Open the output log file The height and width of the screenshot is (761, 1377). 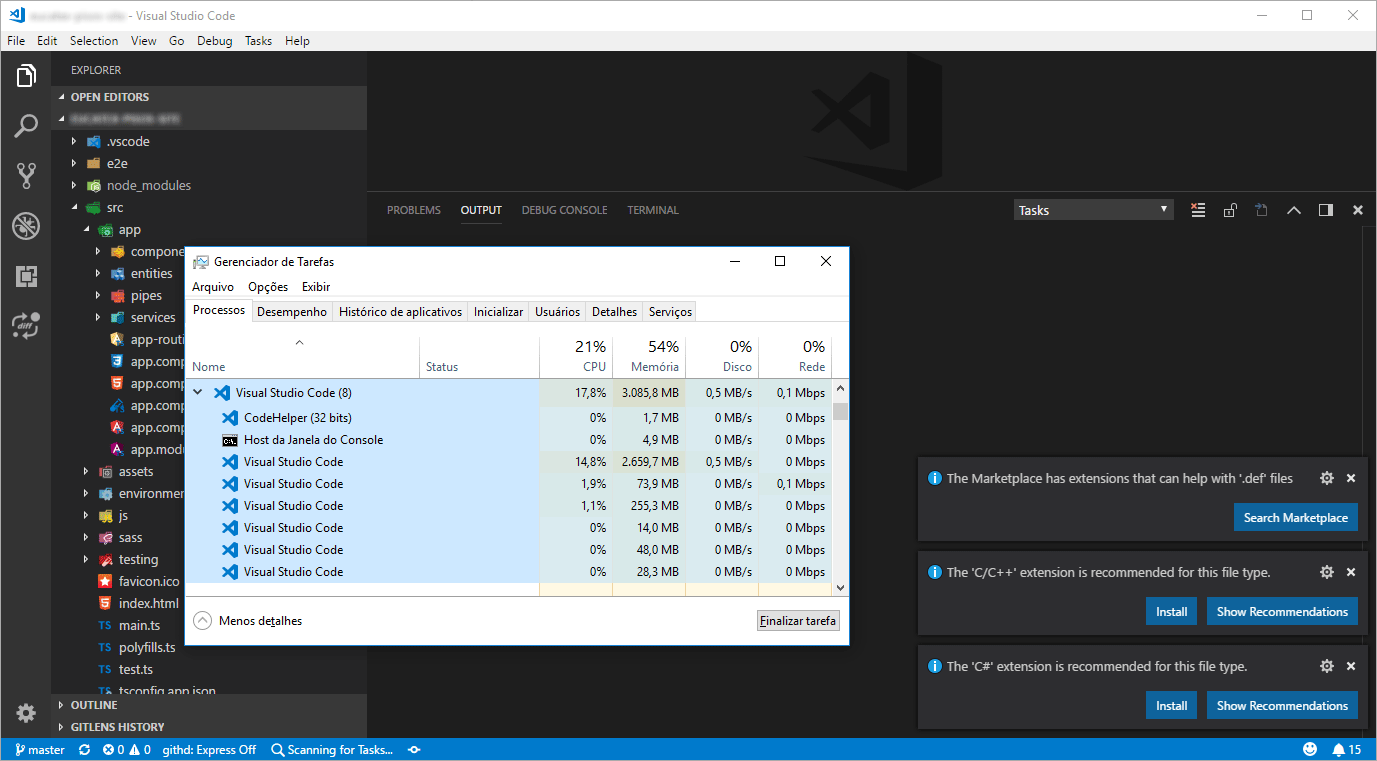1262,210
